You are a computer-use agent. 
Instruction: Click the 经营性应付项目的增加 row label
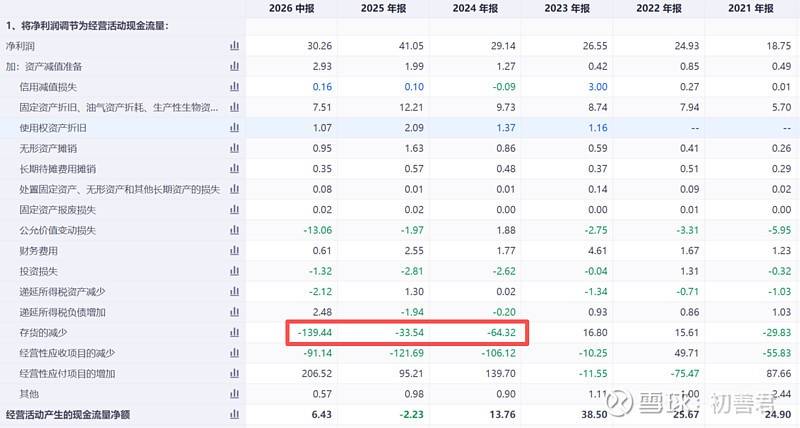pos(67,373)
